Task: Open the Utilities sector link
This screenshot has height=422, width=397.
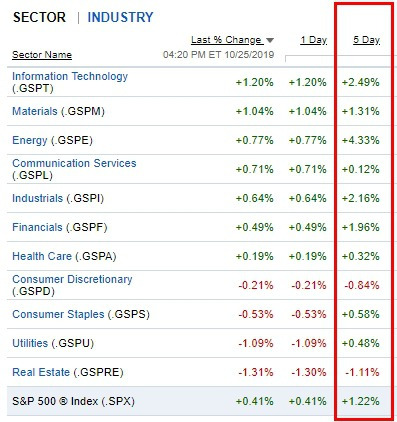Action: 30,343
